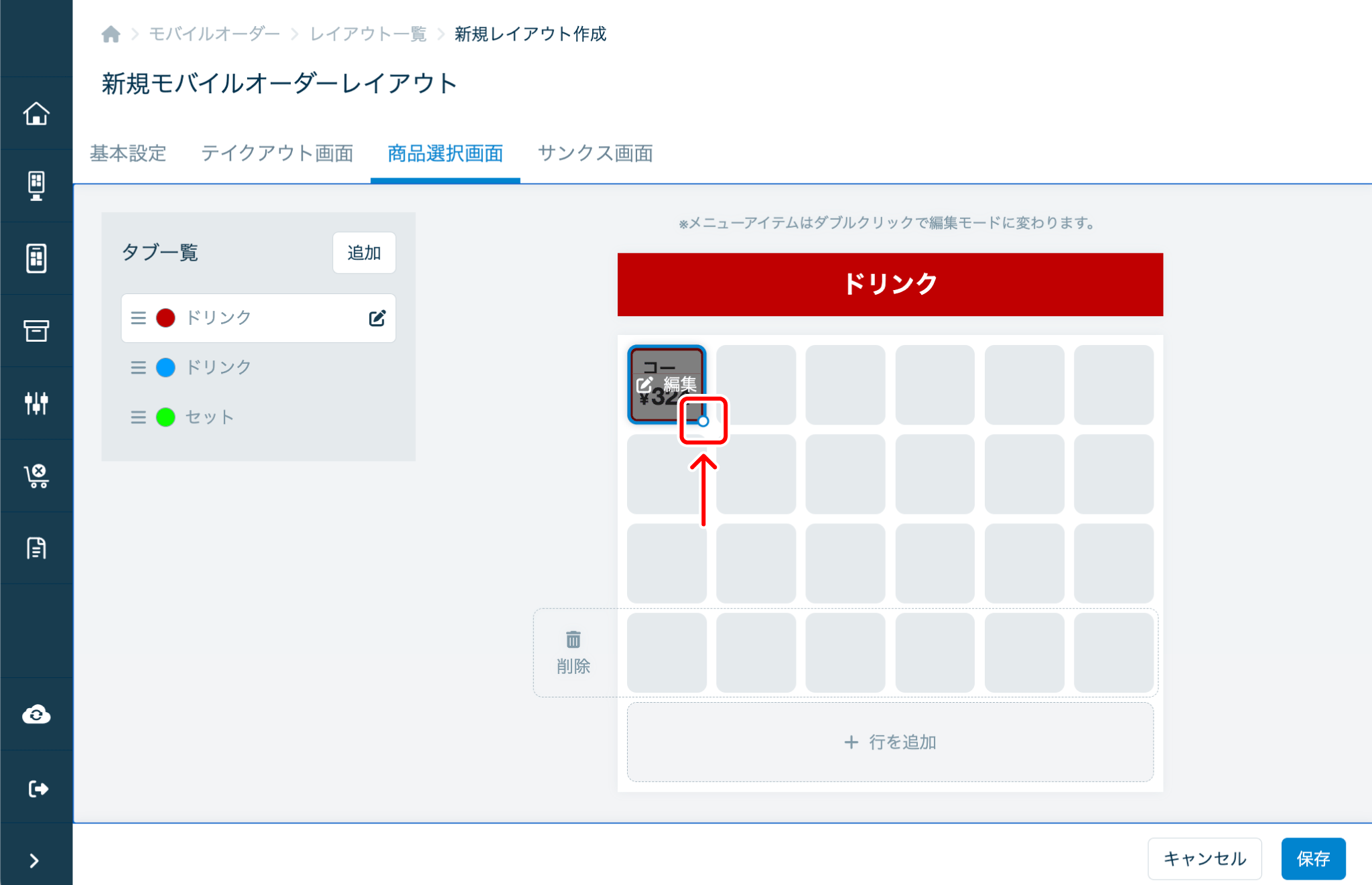Click the home icon in left sidebar
The width and height of the screenshot is (1372, 885).
(x=36, y=113)
